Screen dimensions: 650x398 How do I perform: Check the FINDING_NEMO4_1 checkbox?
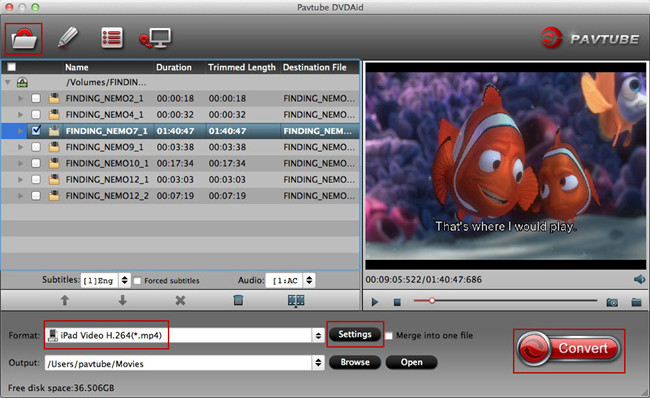tap(36, 114)
